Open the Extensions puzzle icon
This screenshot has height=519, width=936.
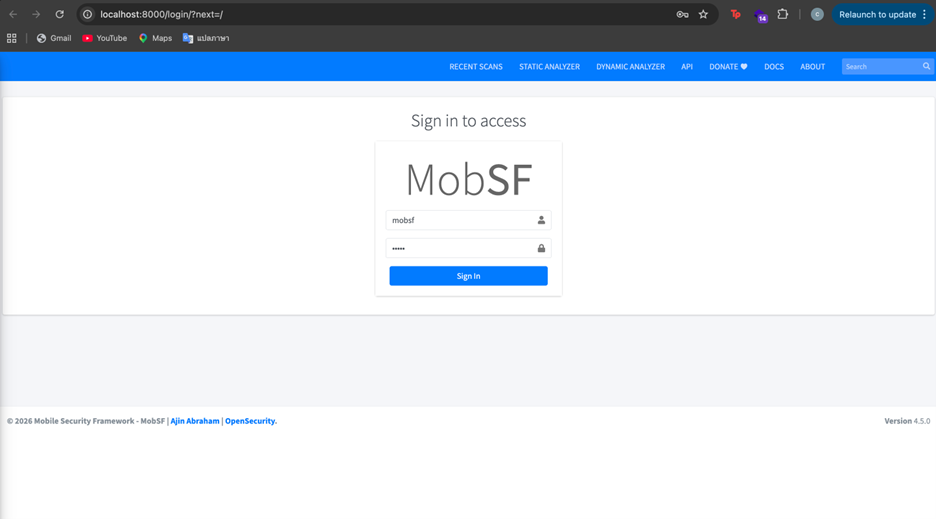(783, 14)
